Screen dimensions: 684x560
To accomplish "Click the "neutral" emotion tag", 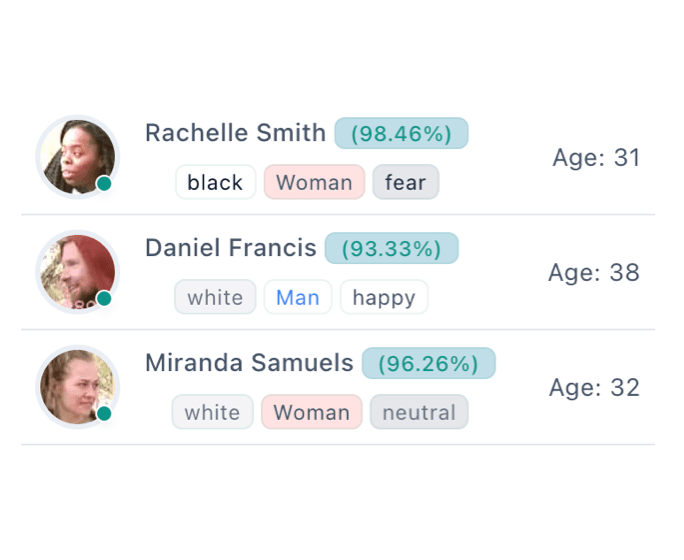I will click(418, 412).
